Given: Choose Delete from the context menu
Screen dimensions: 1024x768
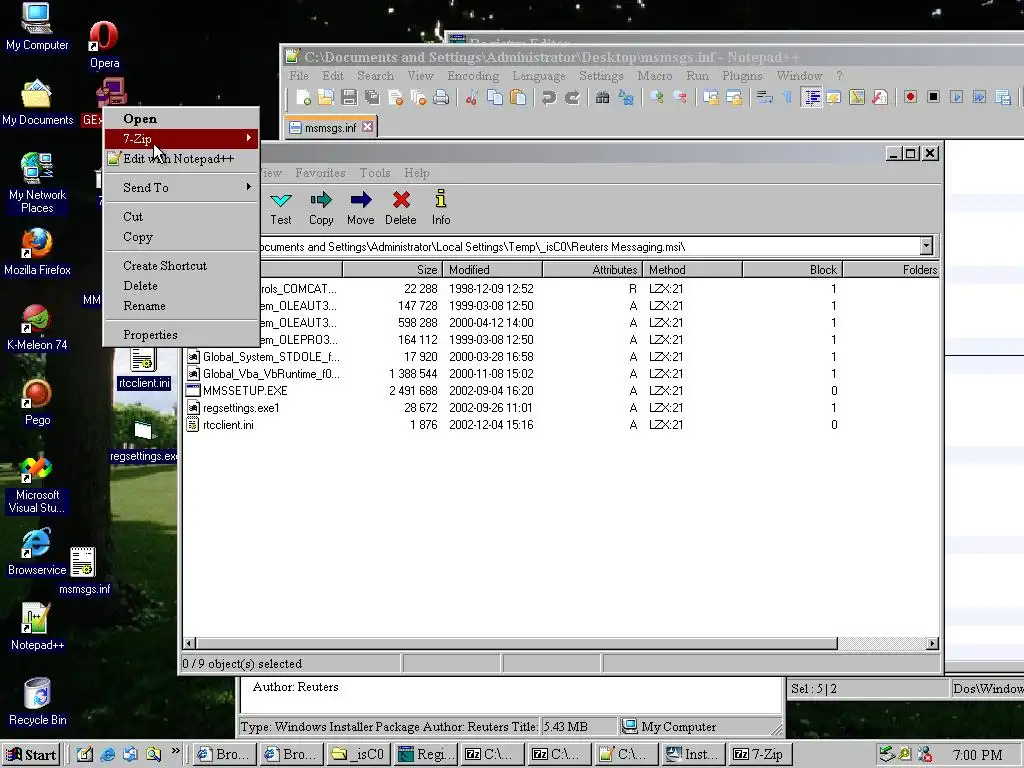Looking at the screenshot, I should click(x=182, y=286).
